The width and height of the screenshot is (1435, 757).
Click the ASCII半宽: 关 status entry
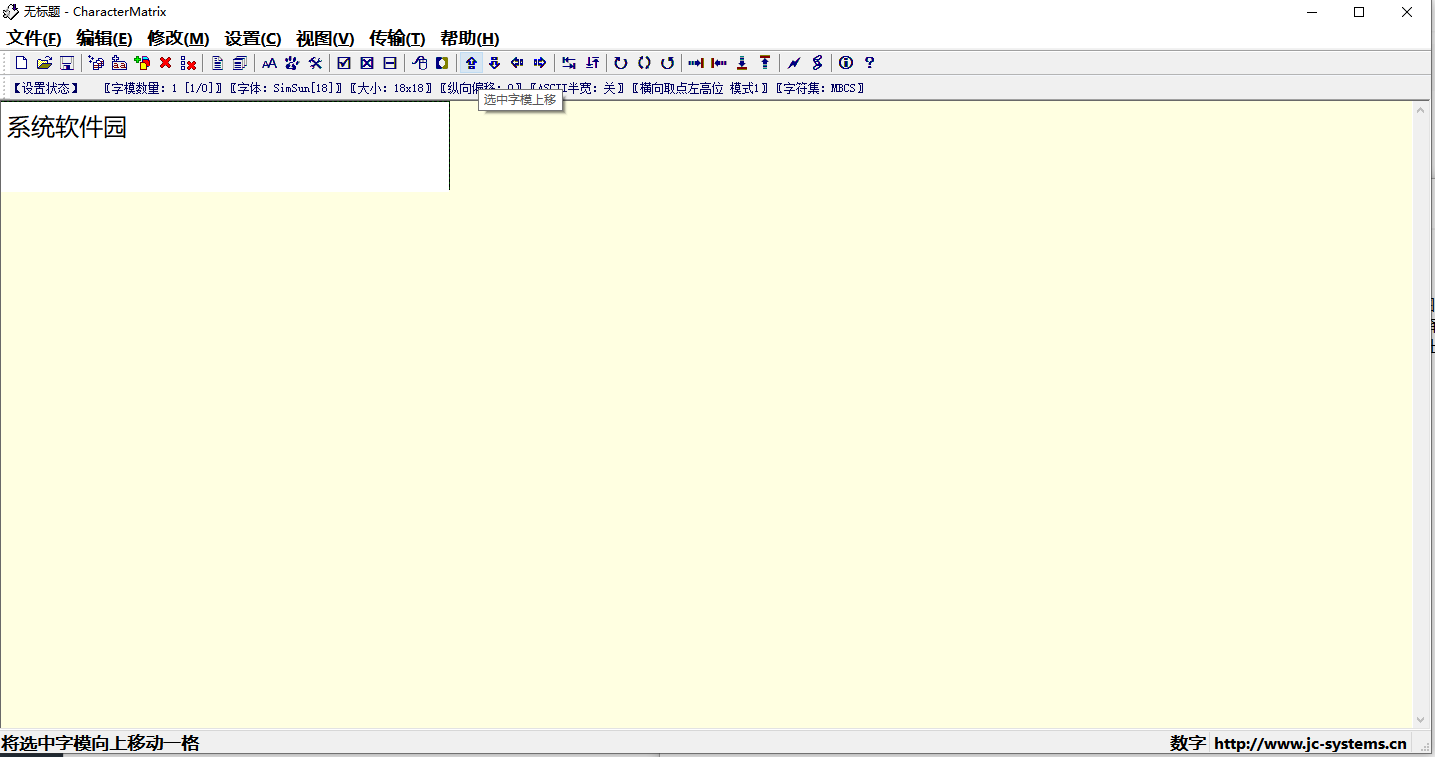click(577, 88)
